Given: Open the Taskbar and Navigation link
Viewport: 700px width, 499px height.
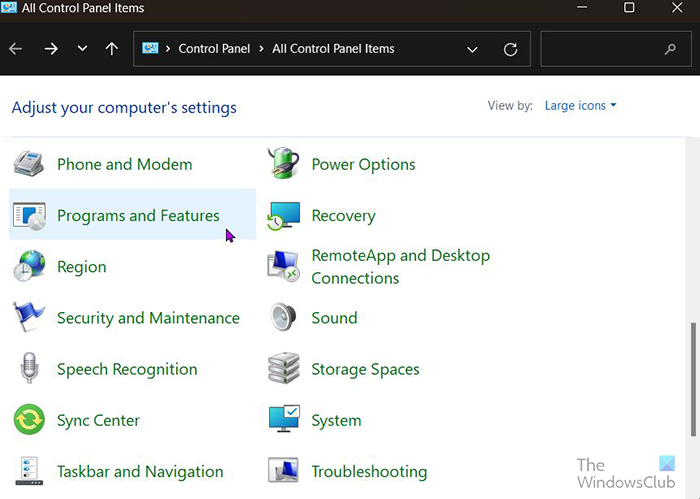Looking at the screenshot, I should coord(139,471).
